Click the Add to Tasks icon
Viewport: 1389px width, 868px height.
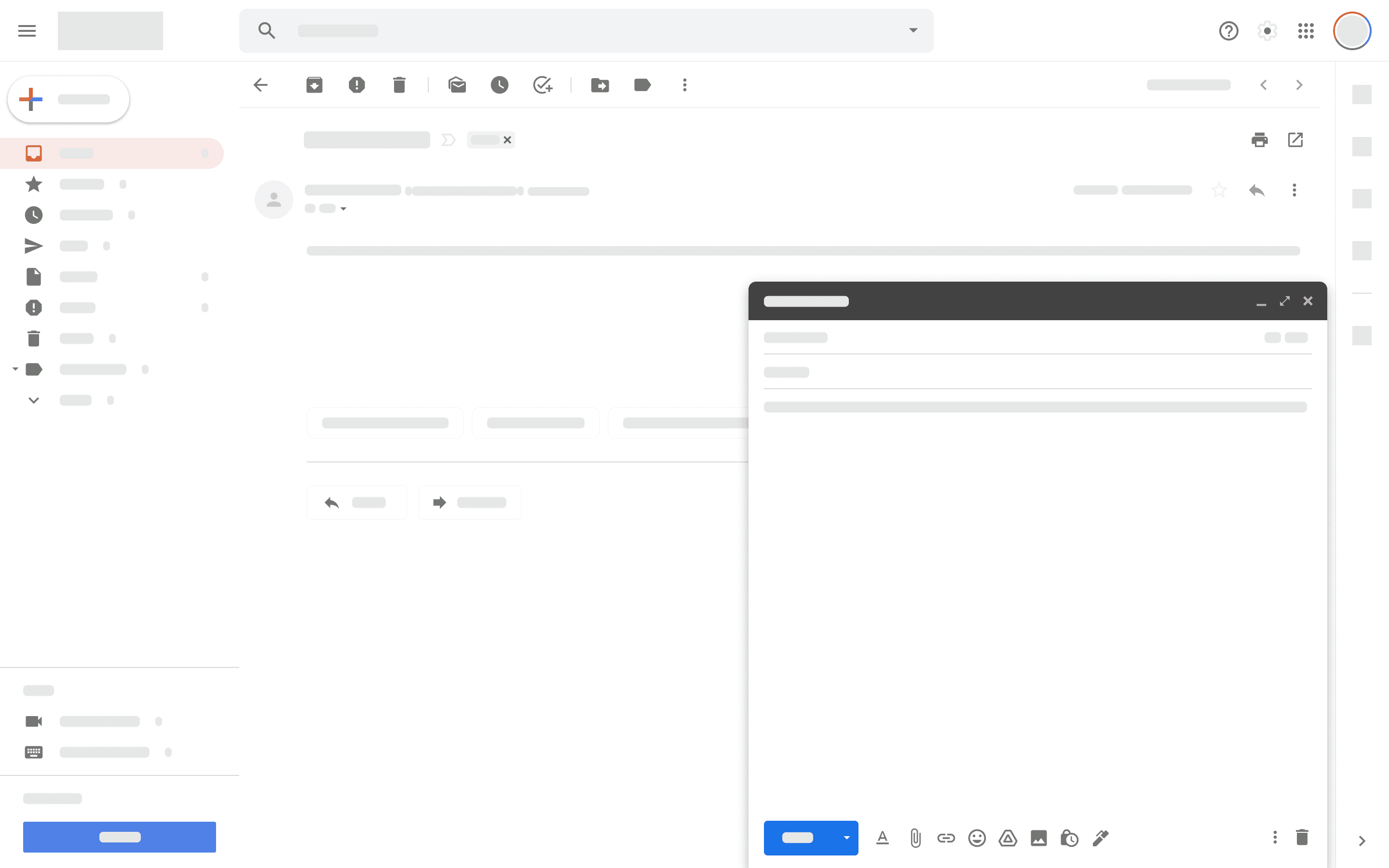[543, 85]
